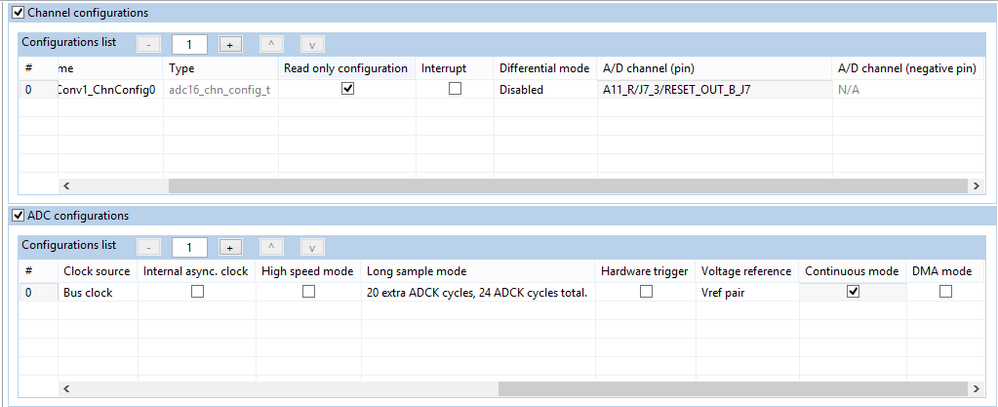Click plus button in ADC configurations list
998x407 pixels.
[x=227, y=247]
